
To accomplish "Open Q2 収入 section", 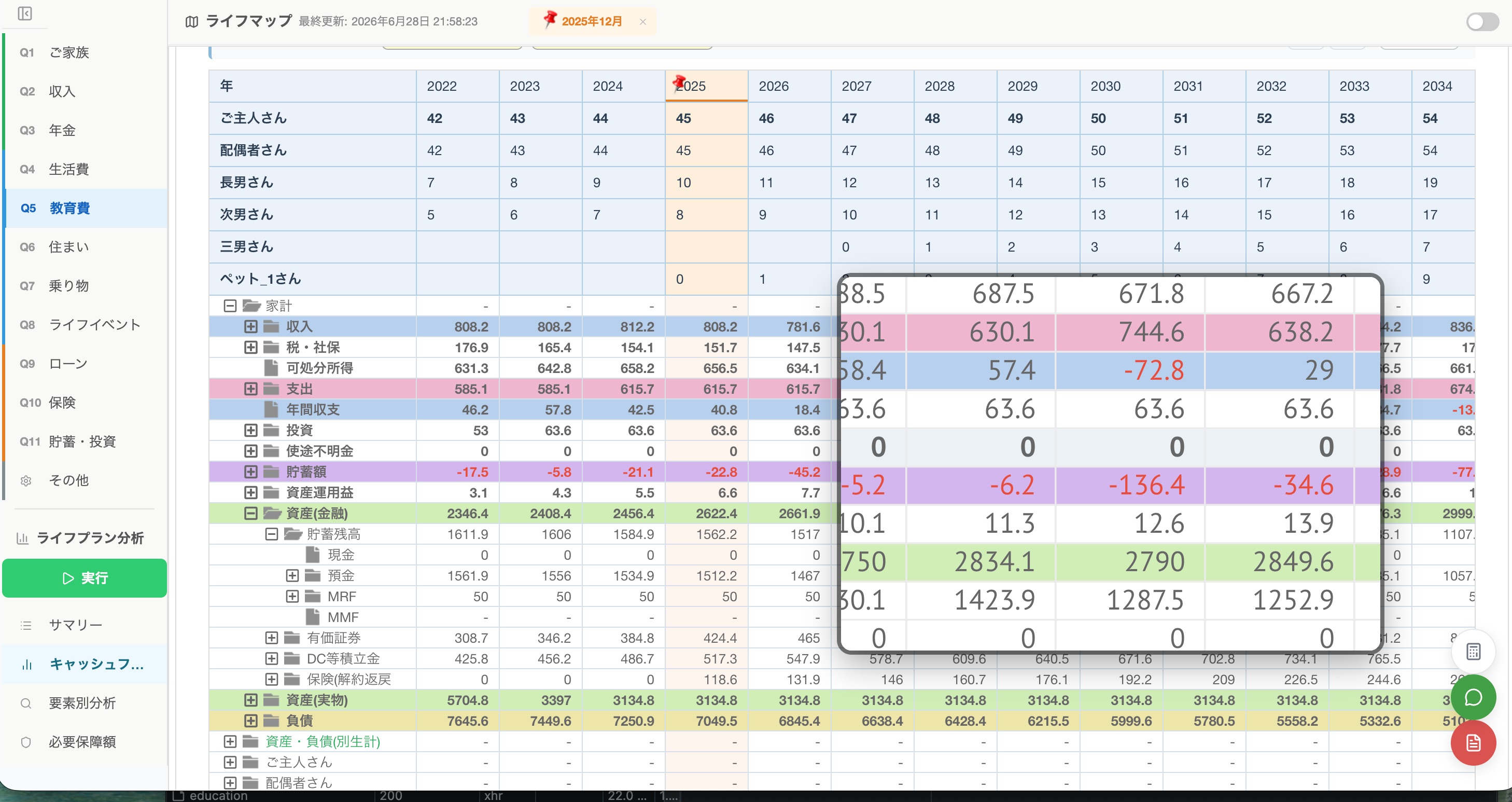I will [x=85, y=91].
